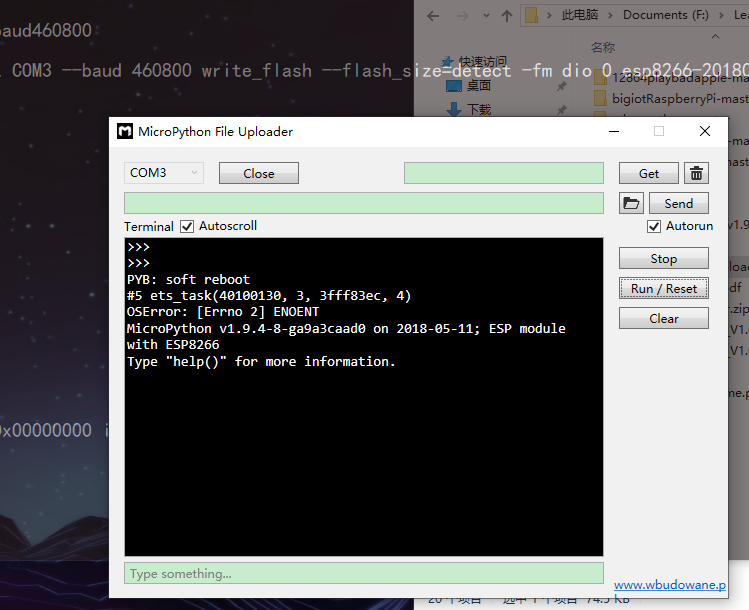Click the Run / Reset button

(663, 289)
